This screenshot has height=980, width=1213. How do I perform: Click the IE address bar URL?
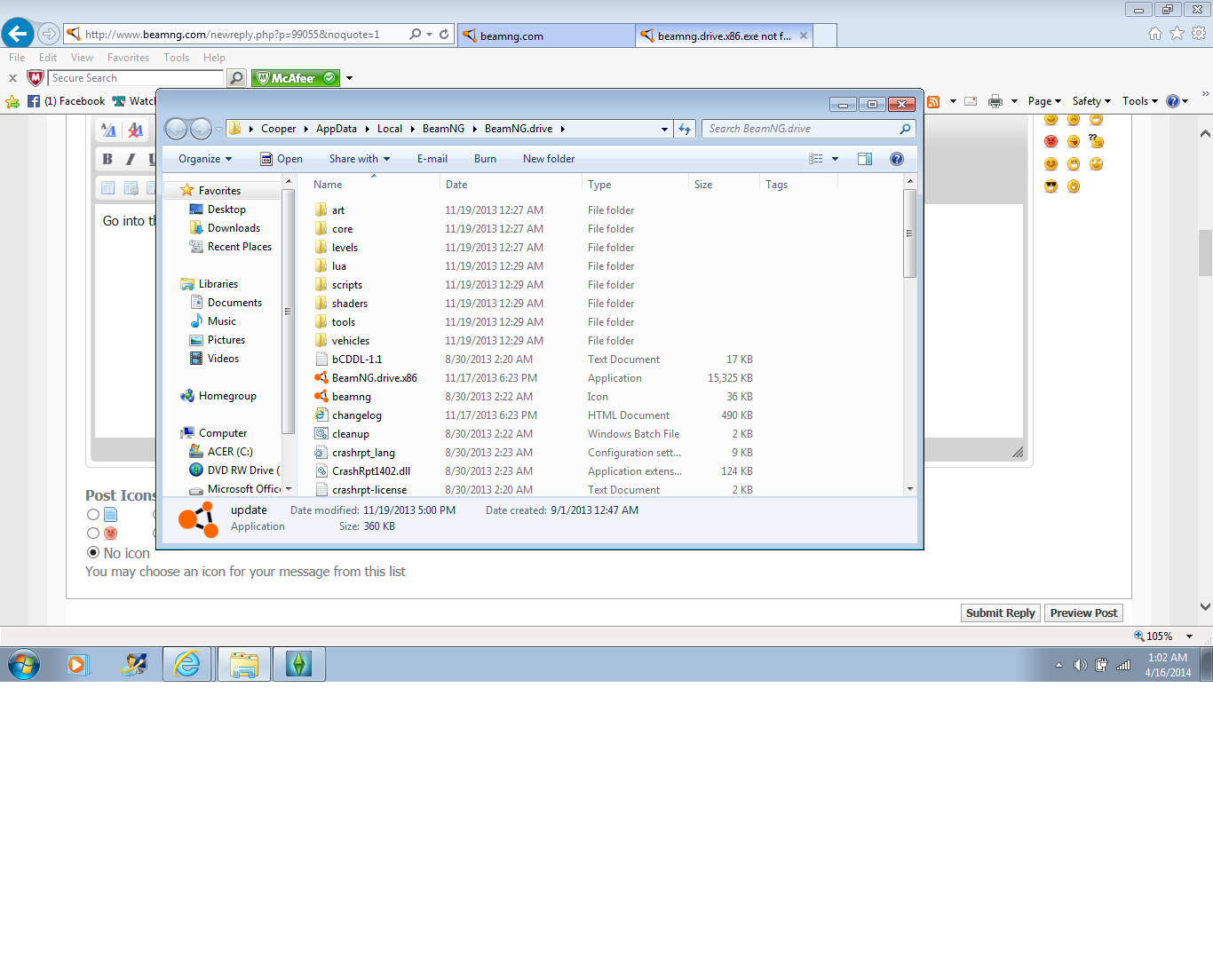pos(232,35)
